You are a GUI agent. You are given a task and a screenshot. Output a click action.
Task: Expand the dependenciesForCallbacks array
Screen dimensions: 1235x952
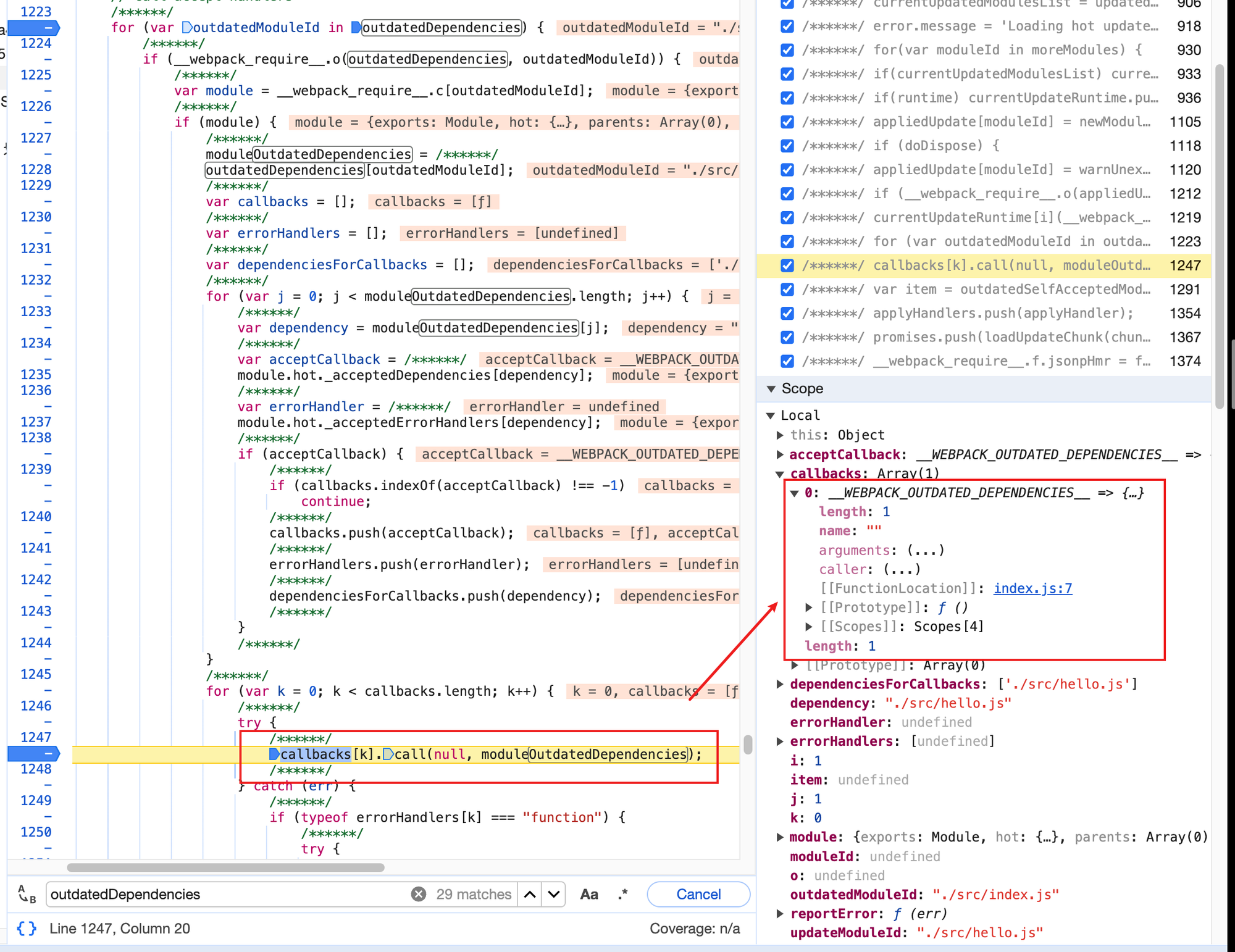(x=780, y=684)
